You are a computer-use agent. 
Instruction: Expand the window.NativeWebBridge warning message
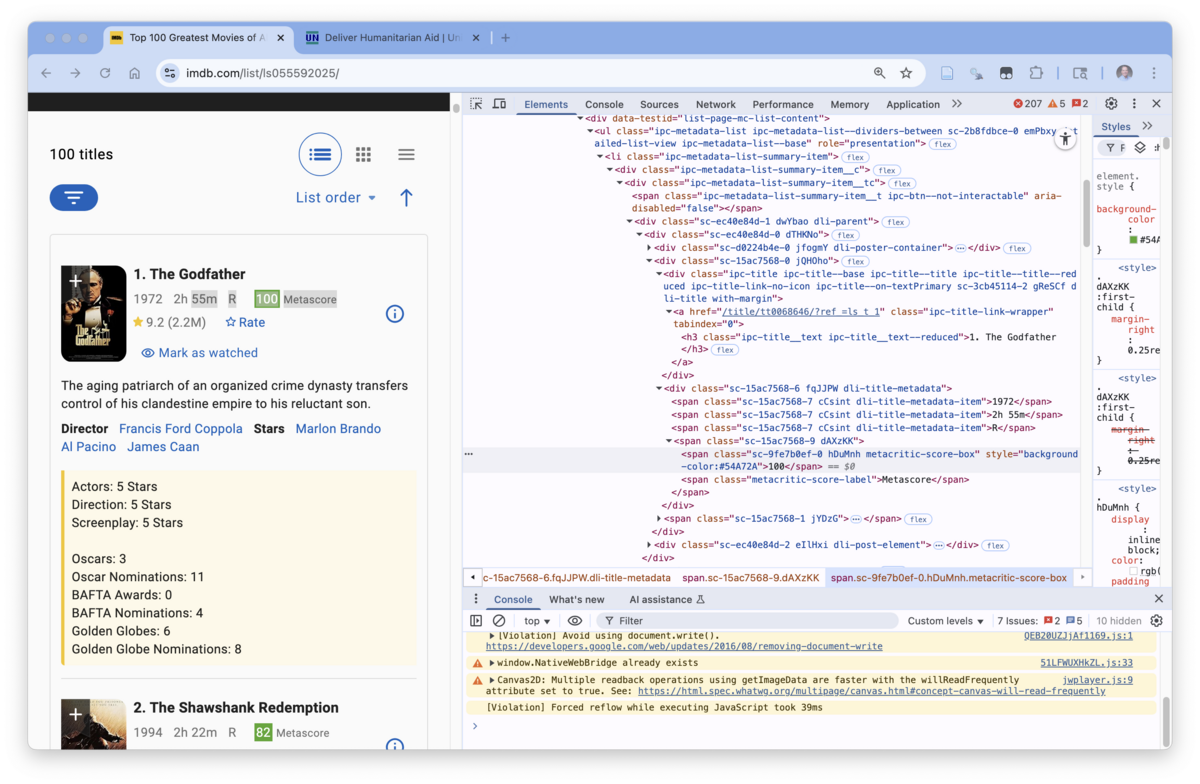pos(492,663)
